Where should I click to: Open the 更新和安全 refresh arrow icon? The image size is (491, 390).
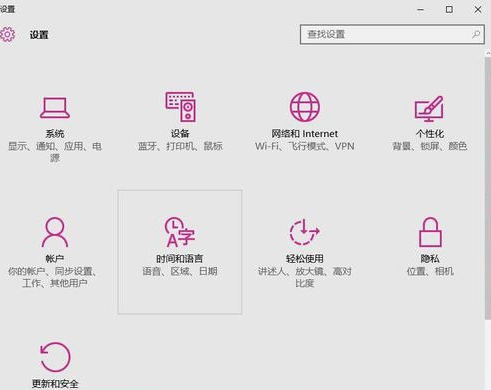click(55, 357)
